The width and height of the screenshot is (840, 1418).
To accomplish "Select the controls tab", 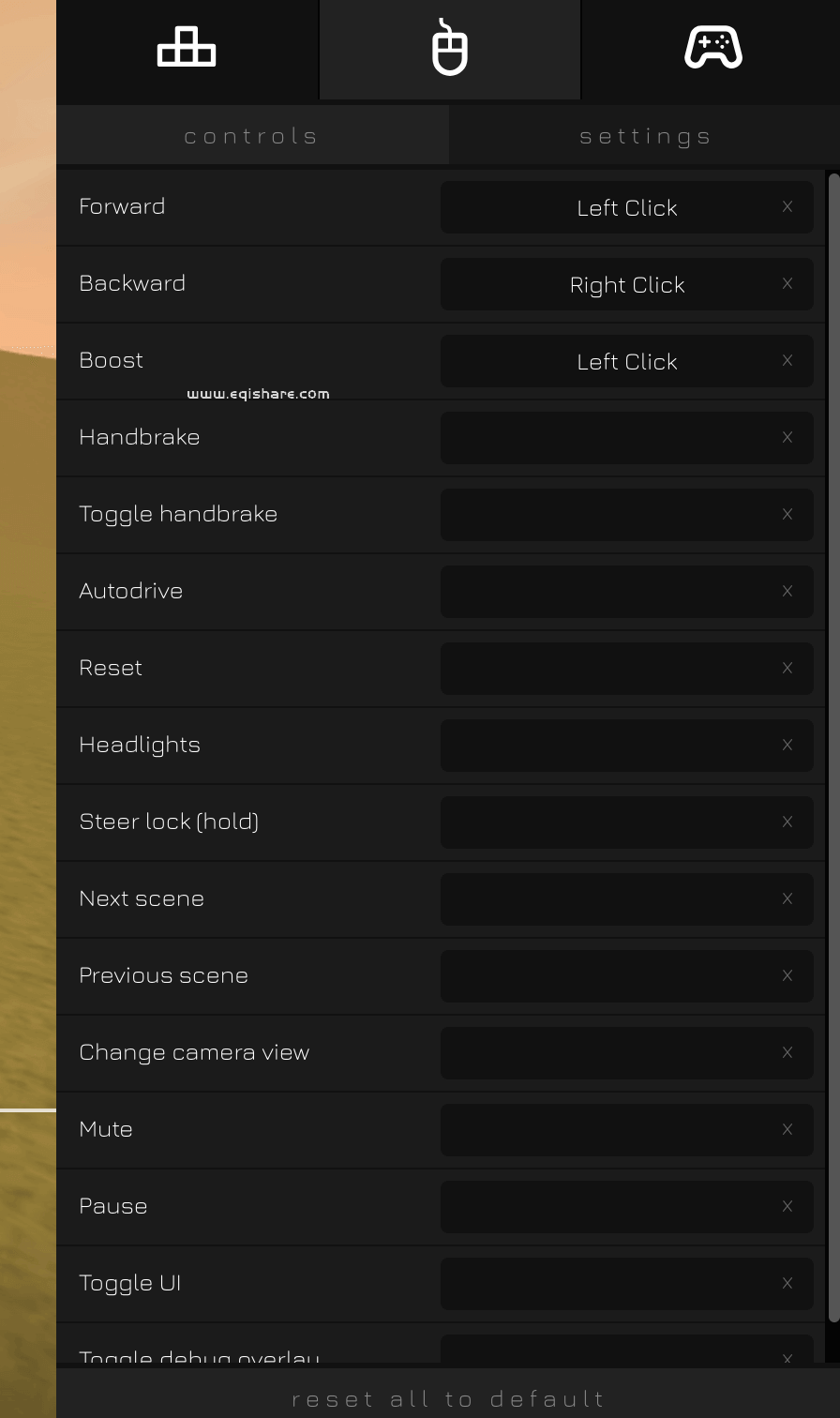I will [251, 136].
